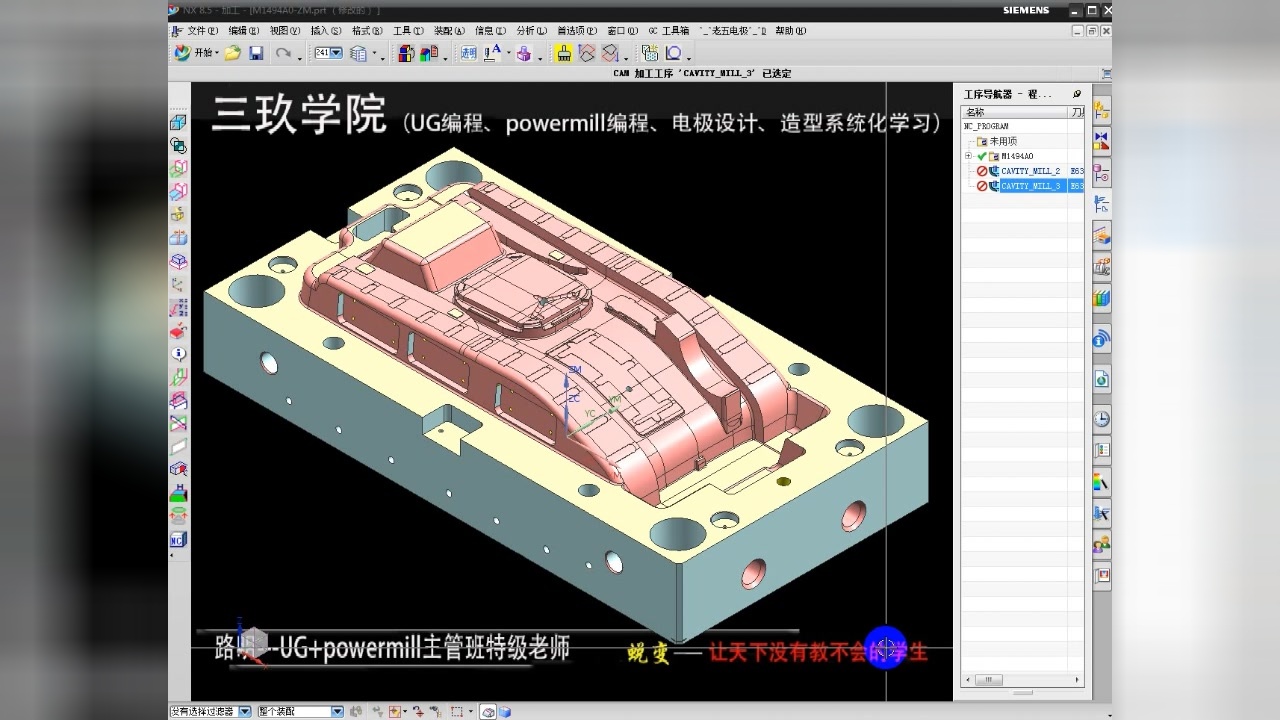Open the 文件 (File) menu

tap(202, 31)
